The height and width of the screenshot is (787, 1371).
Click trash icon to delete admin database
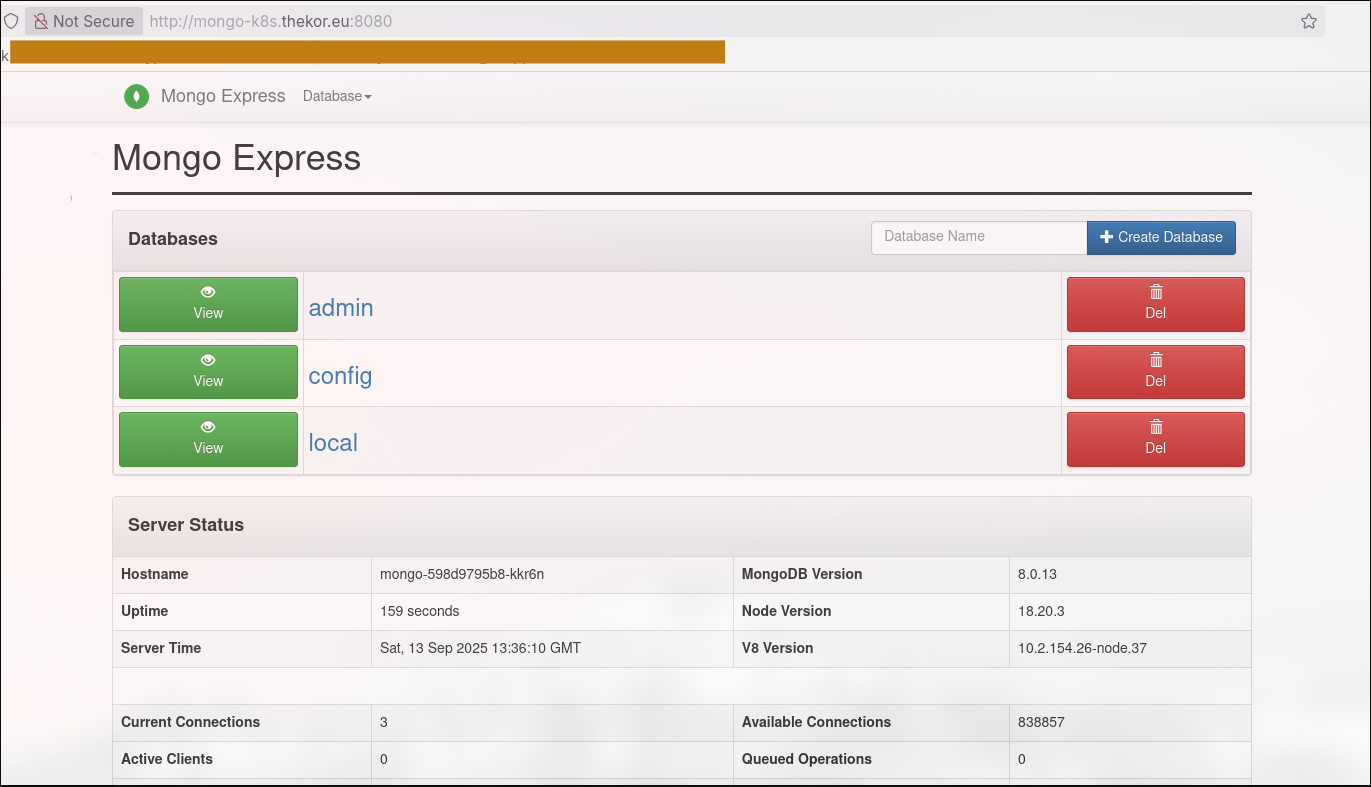click(x=1156, y=292)
